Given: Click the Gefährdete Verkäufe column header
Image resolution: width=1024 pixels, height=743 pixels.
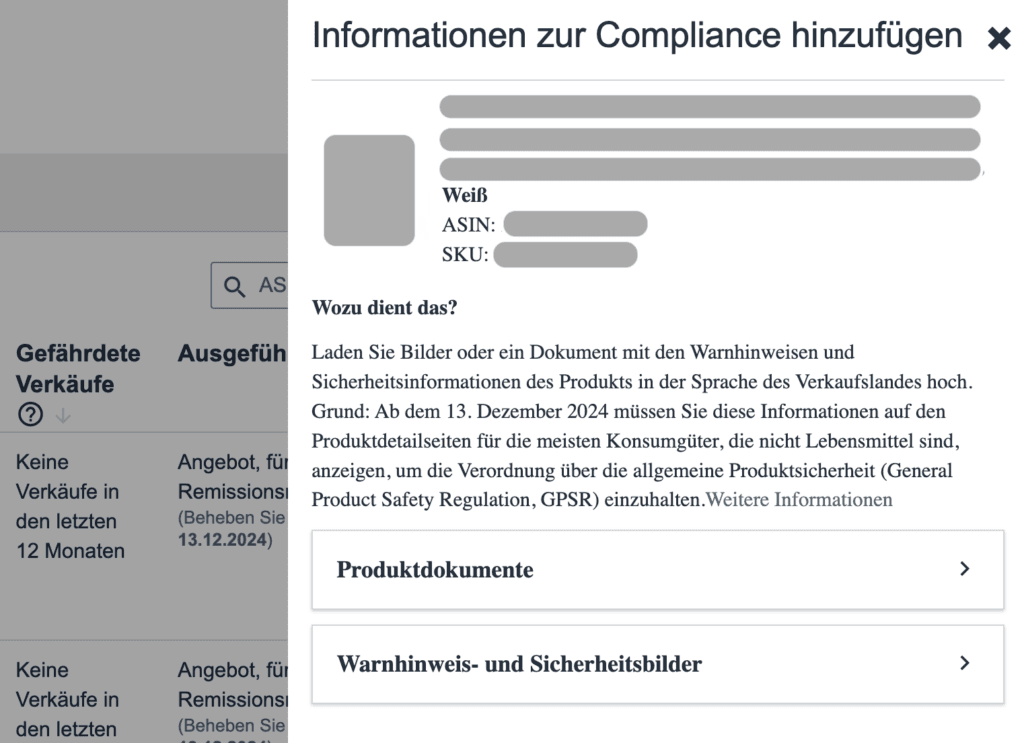Looking at the screenshot, I should [78, 368].
